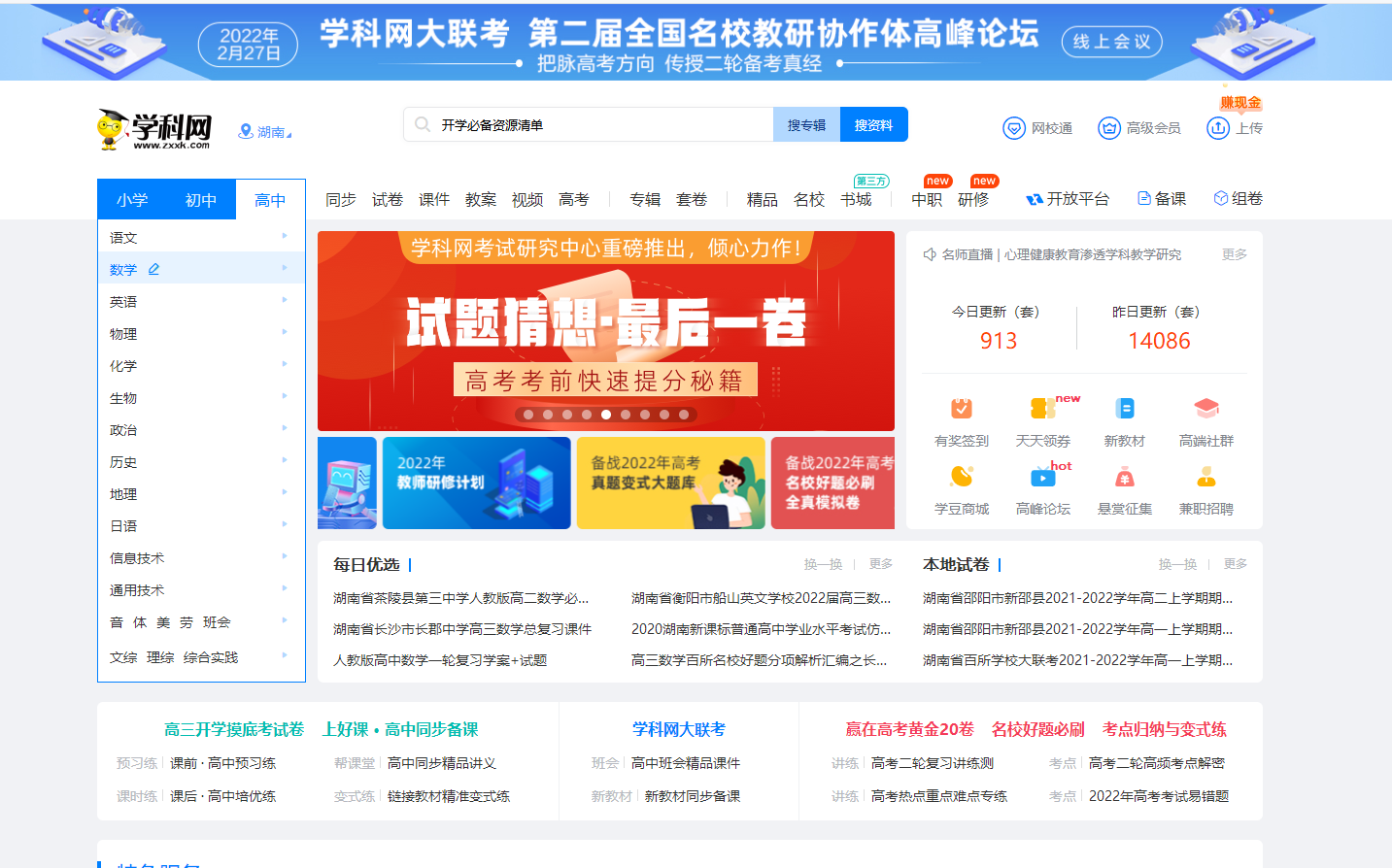Click the 新教材 book icon

[1124, 409]
